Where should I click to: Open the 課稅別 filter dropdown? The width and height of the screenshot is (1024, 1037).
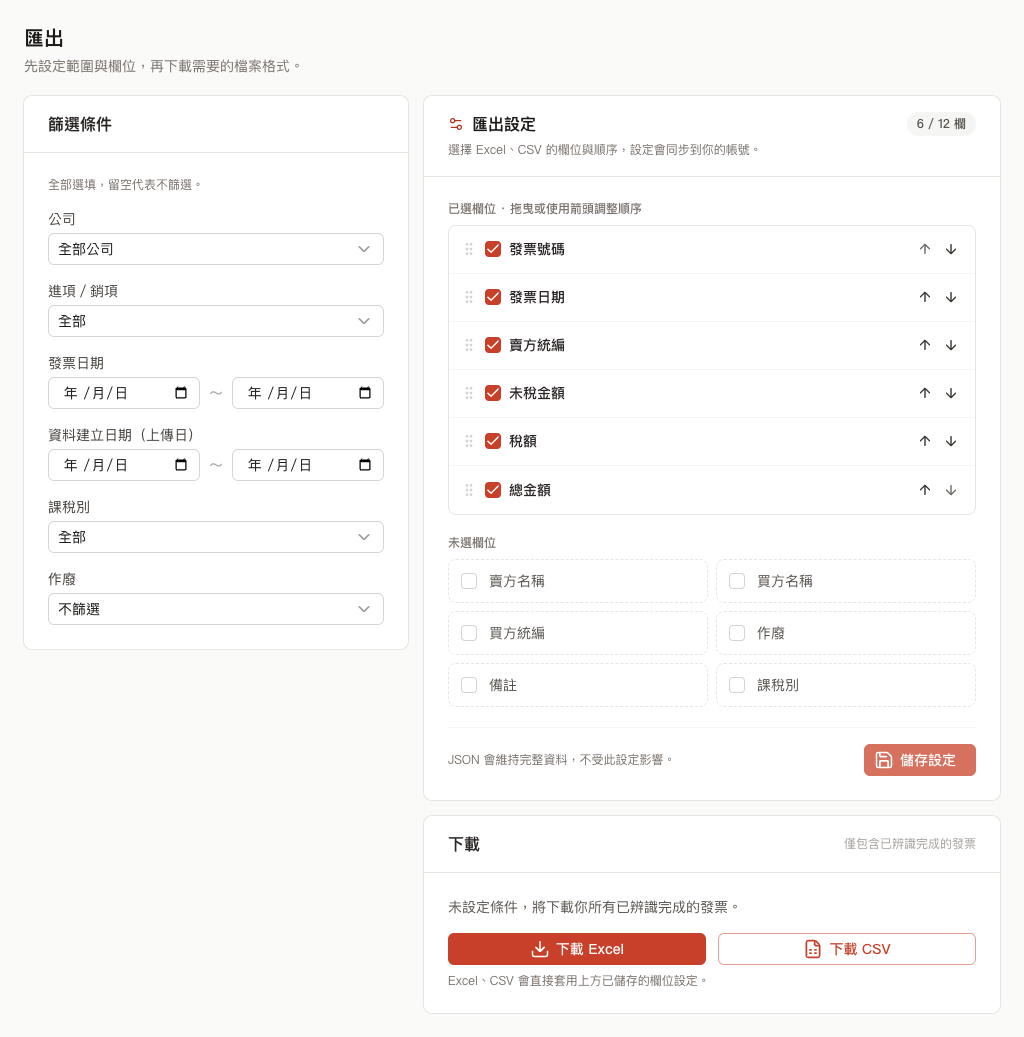coord(216,537)
